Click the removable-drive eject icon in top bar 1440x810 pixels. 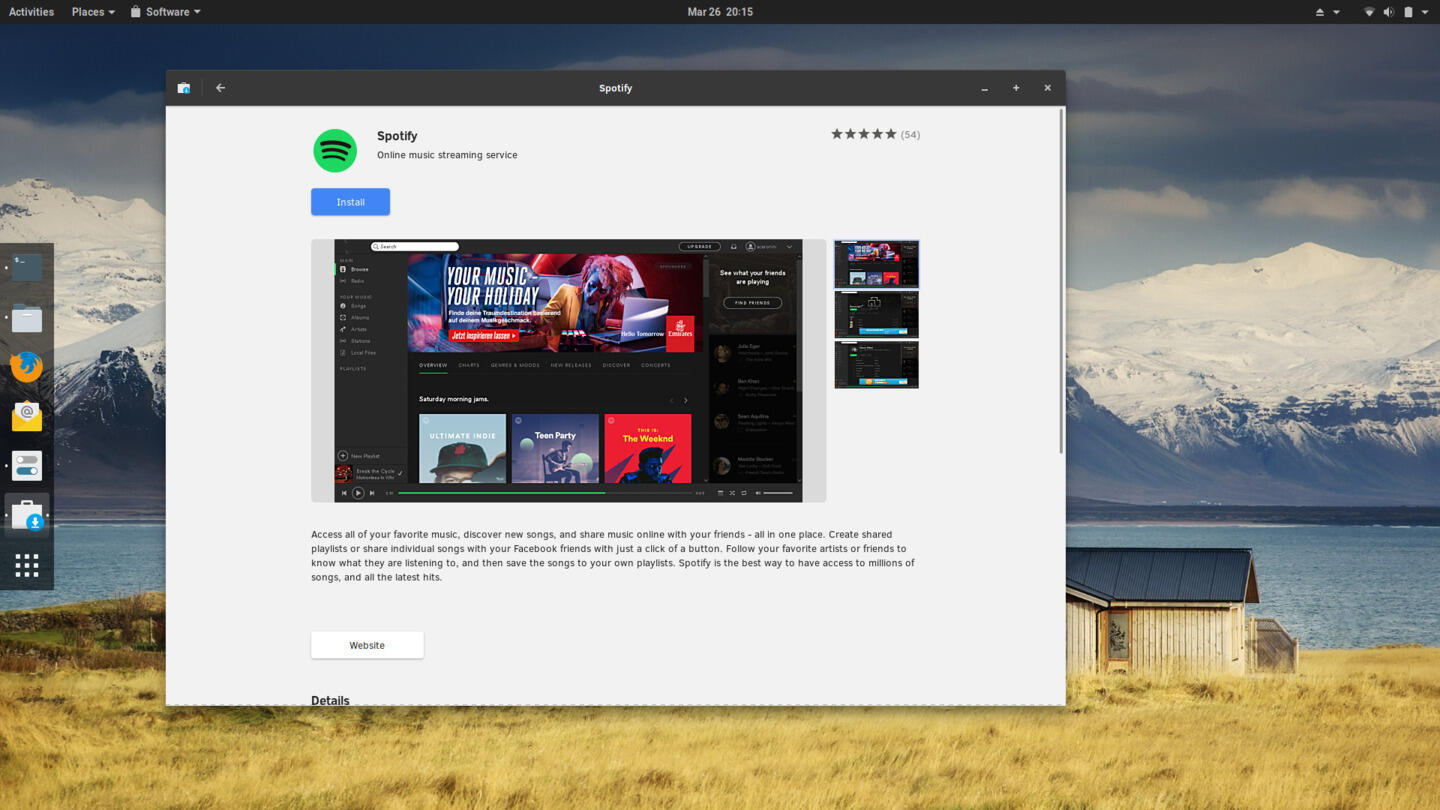[x=1319, y=12]
